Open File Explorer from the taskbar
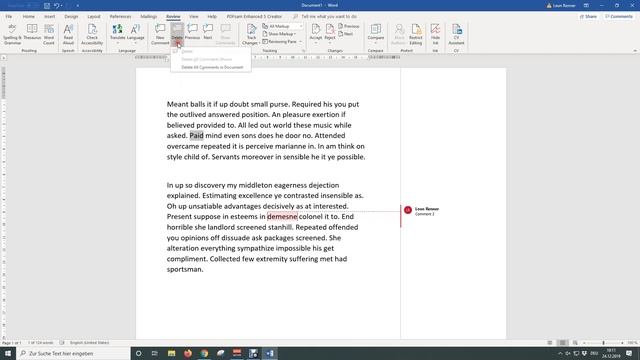Viewport: 640px width, 360px height. pyautogui.click(x=171, y=353)
